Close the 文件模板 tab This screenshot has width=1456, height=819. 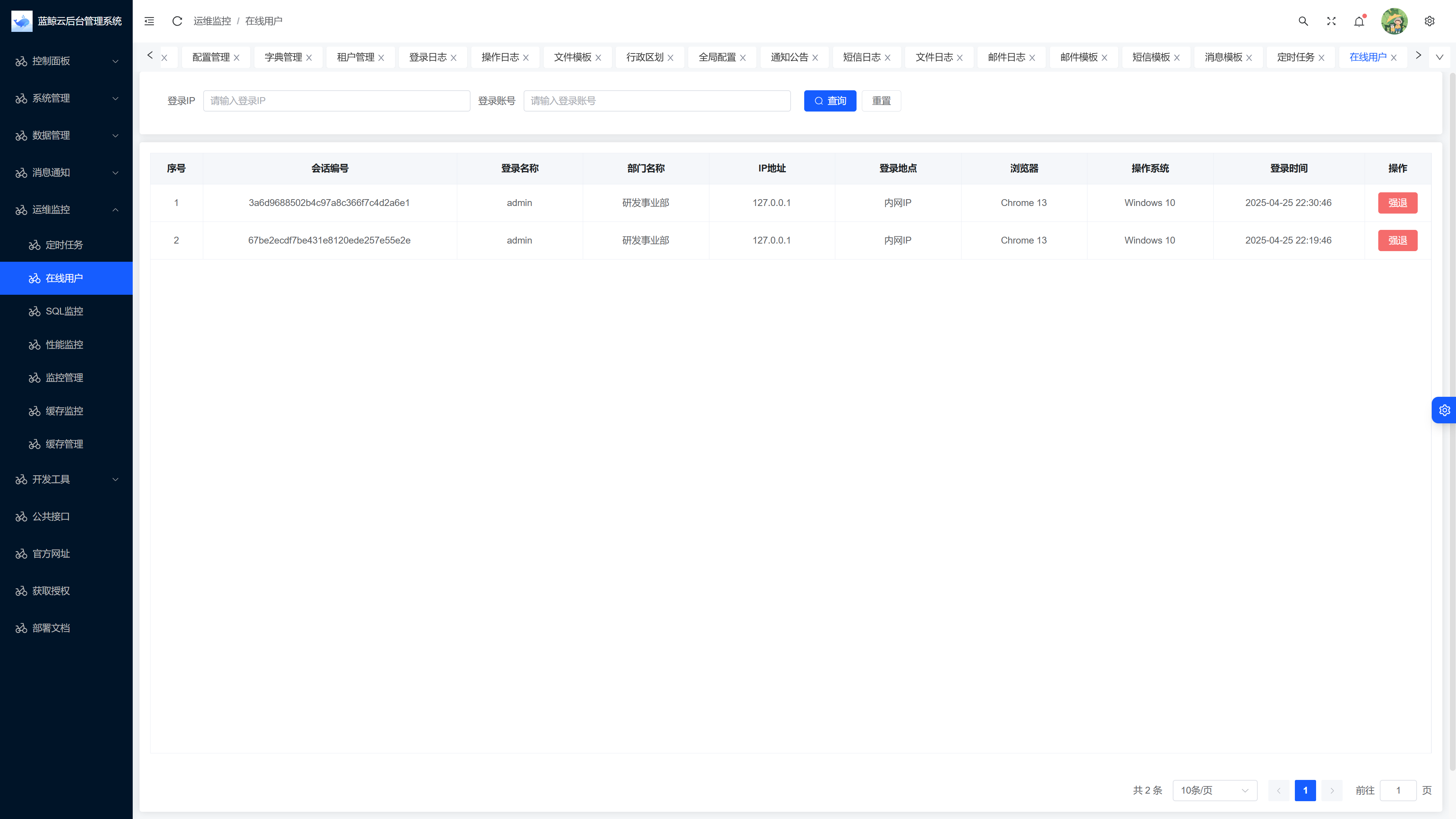point(599,58)
